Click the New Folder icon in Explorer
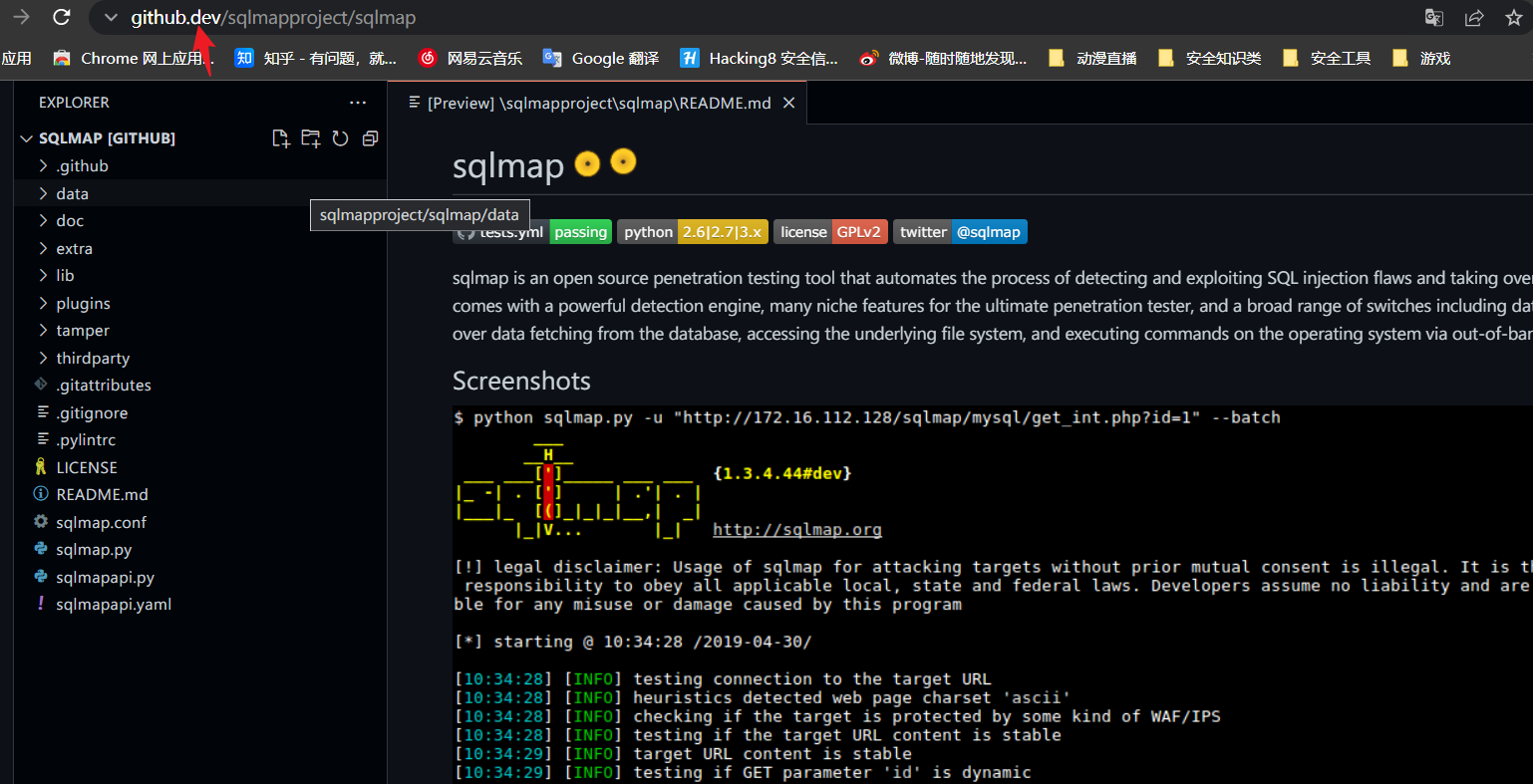The width and height of the screenshot is (1533, 784). 311,138
